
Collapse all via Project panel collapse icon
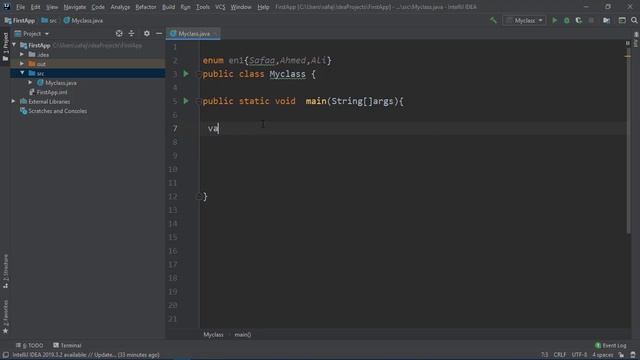[x=131, y=33]
